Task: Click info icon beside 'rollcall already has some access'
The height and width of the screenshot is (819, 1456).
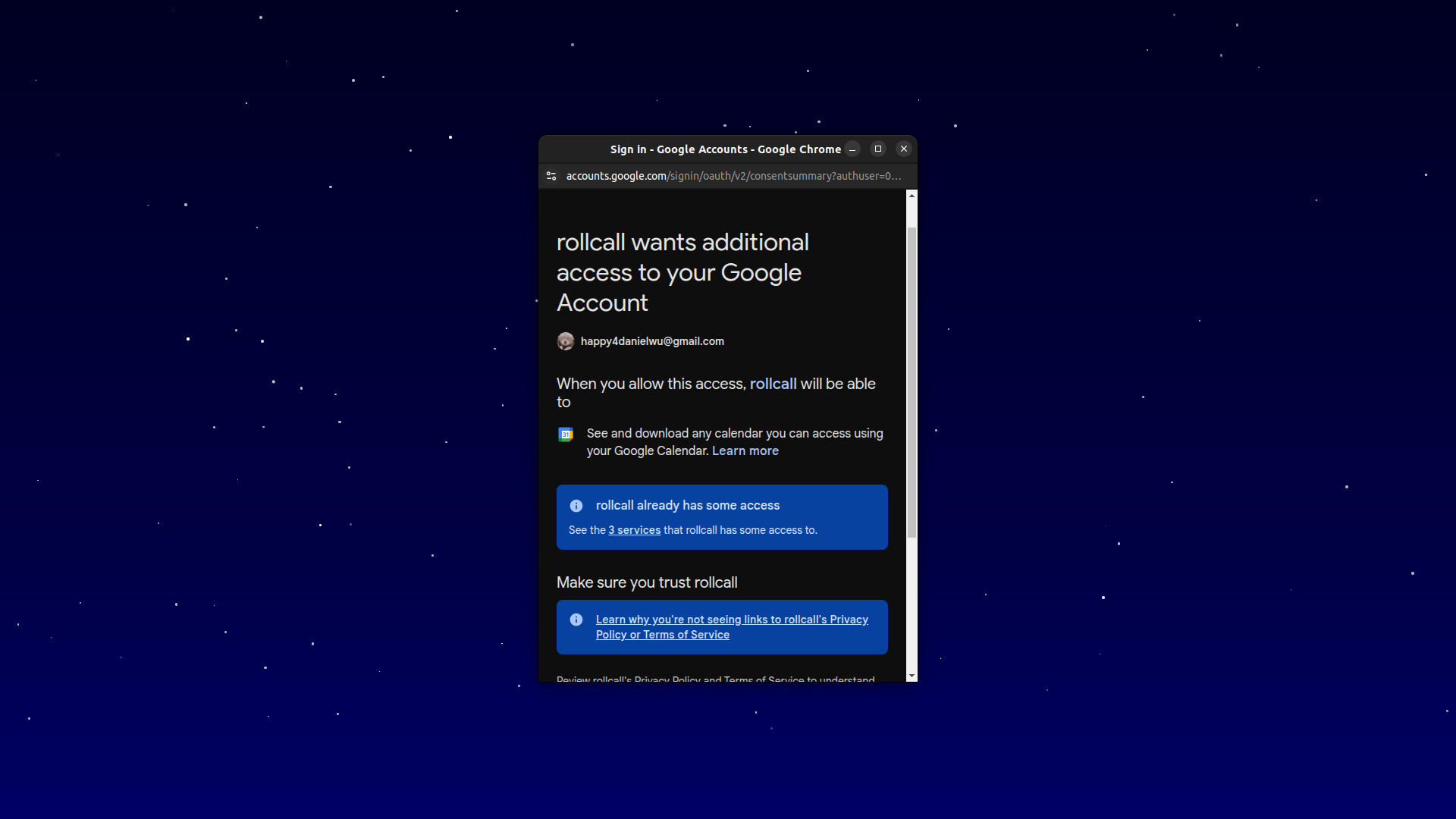Action: click(576, 506)
